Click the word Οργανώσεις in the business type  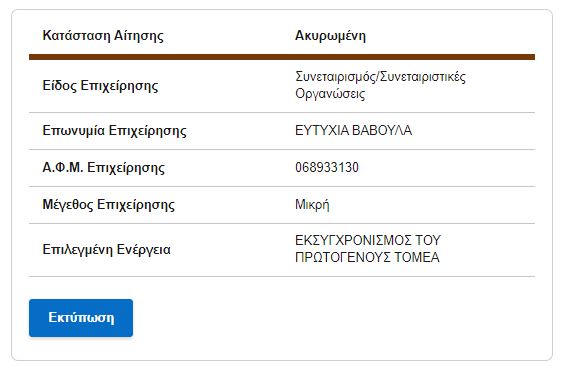[330, 94]
